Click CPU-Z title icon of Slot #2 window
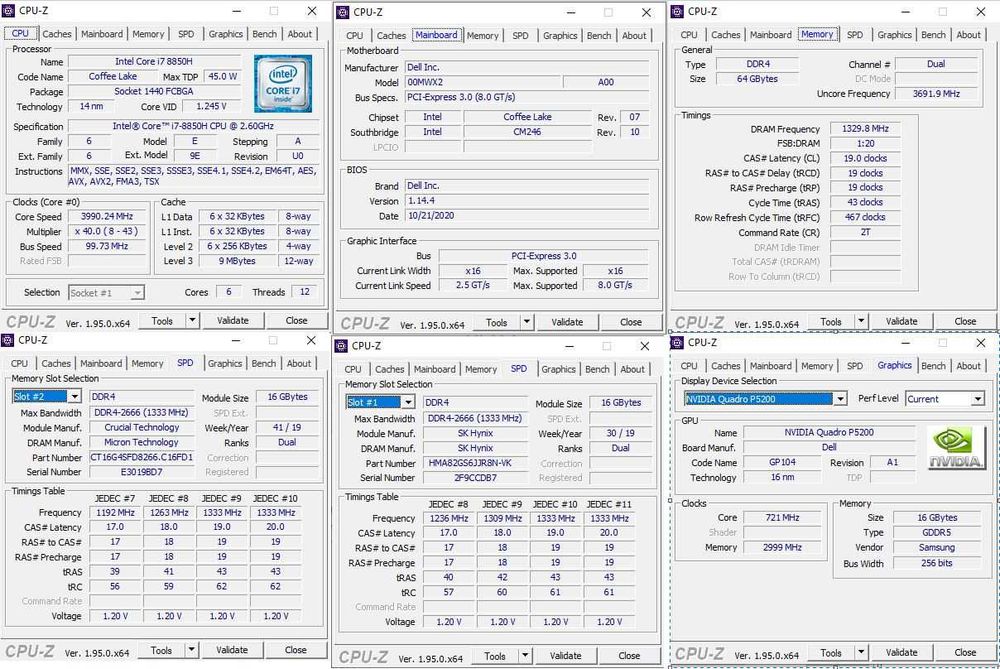 [x=8, y=340]
